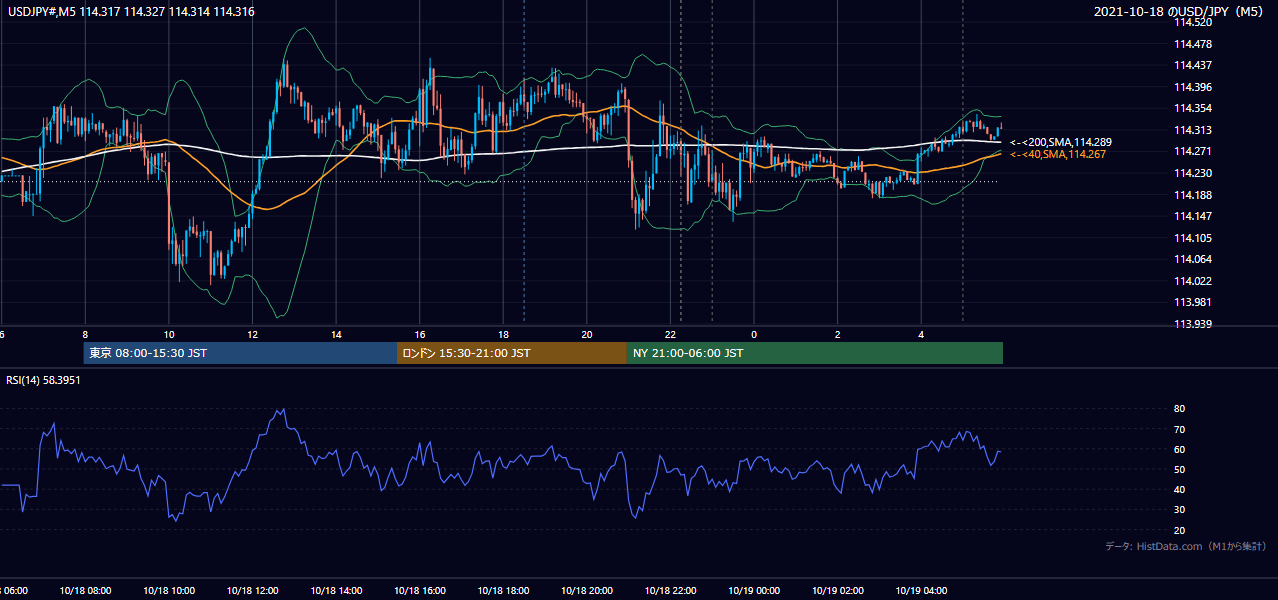
Task: Click the hour 14 tick on chart time axis
Action: [336, 334]
